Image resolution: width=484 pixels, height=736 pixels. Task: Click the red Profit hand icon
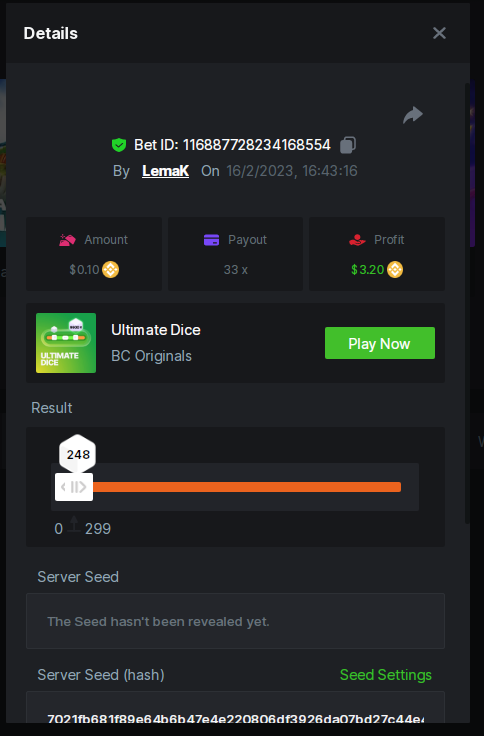pos(357,240)
